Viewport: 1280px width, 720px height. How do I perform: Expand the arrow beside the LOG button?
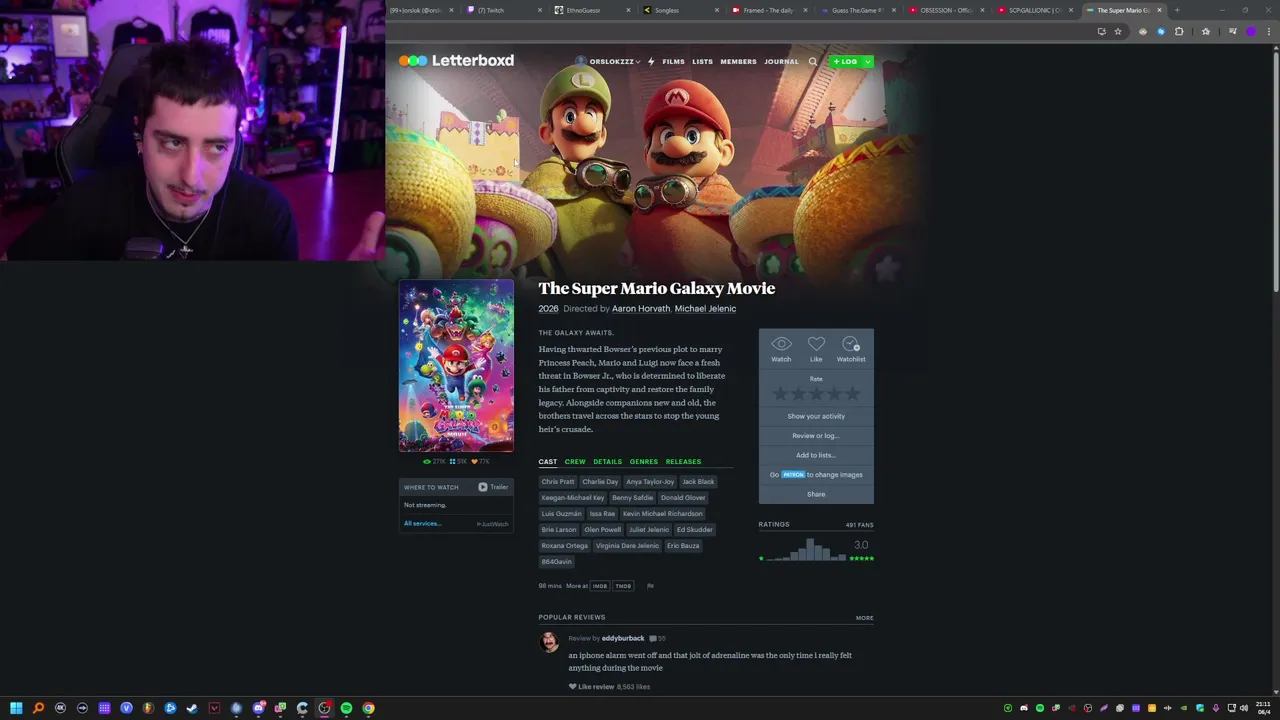click(x=867, y=62)
